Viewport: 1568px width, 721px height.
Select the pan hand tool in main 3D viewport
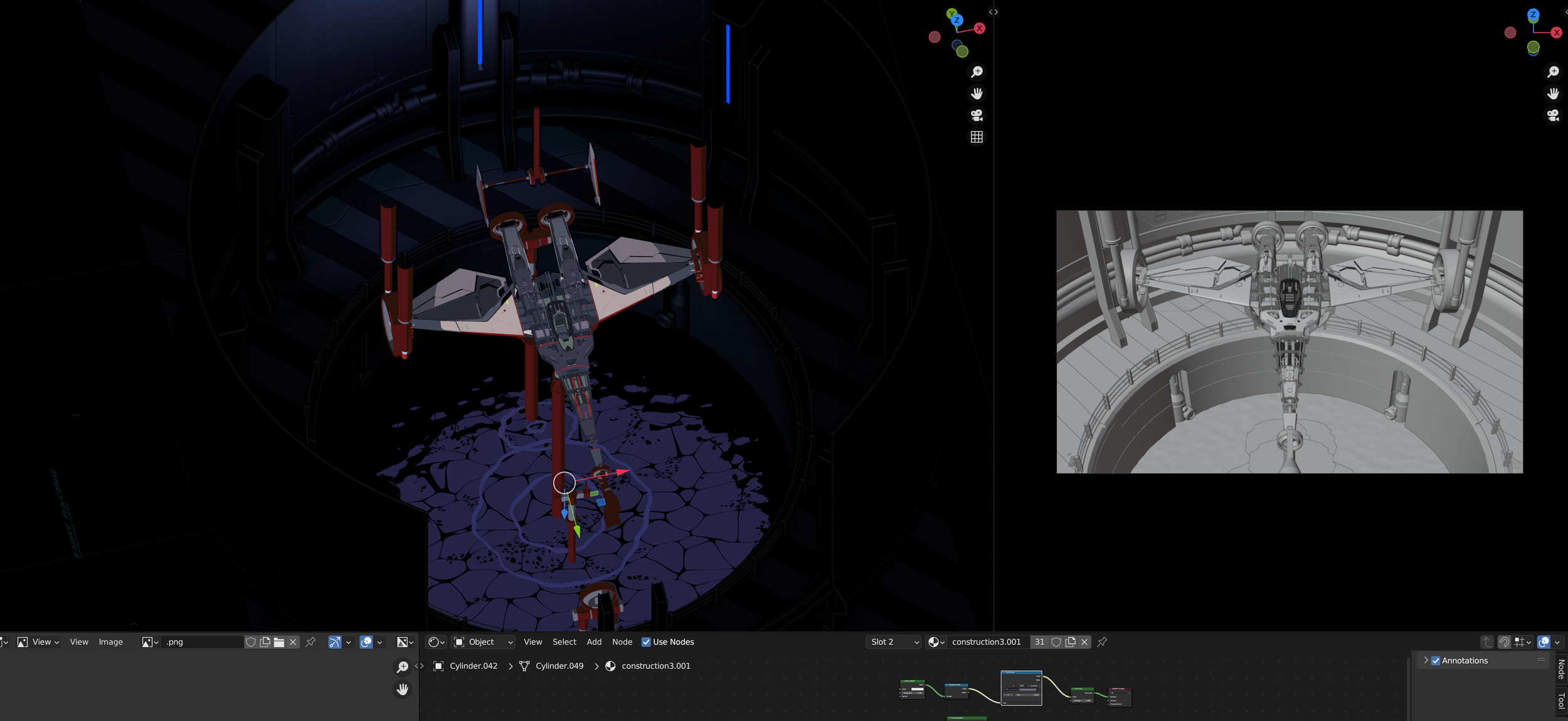977,93
